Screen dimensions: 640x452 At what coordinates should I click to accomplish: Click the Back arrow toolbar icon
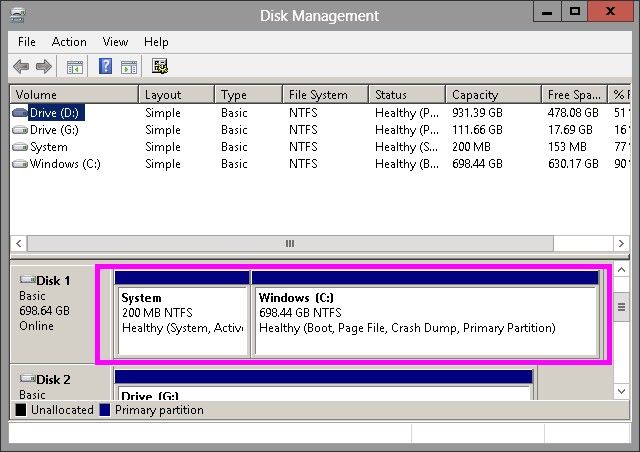point(21,67)
